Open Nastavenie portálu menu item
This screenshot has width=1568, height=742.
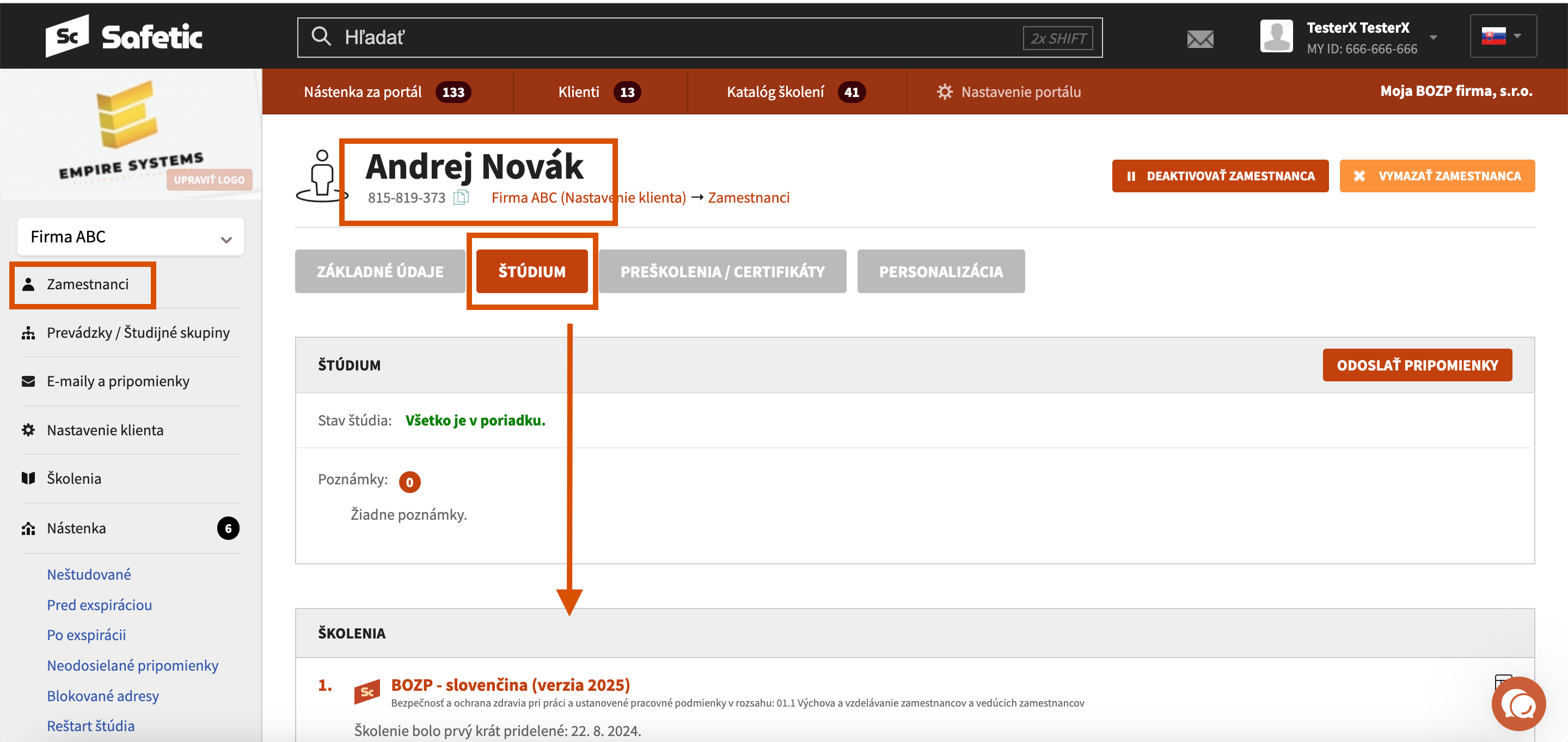pyautogui.click(x=1009, y=92)
